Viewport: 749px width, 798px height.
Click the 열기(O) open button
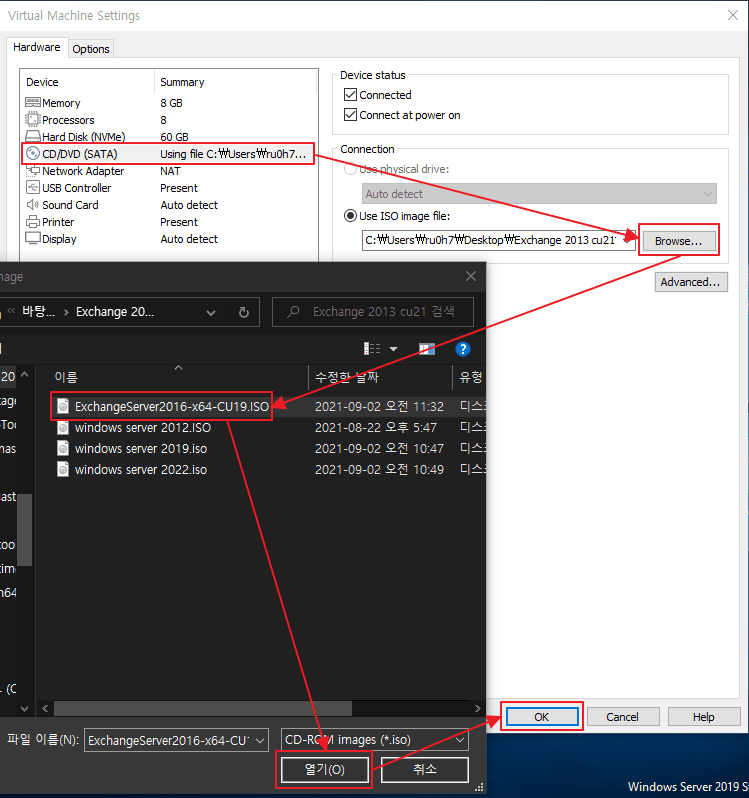click(325, 770)
